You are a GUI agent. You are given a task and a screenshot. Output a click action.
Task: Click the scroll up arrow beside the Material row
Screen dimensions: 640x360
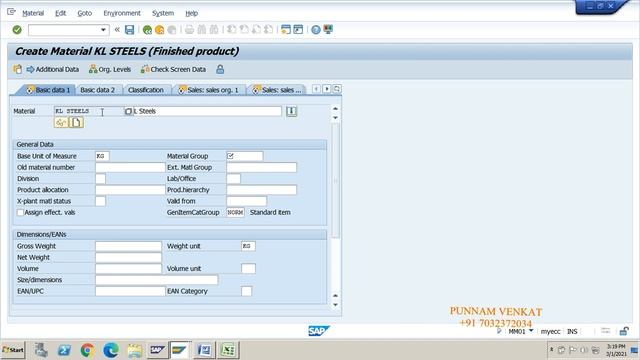pos(336,109)
